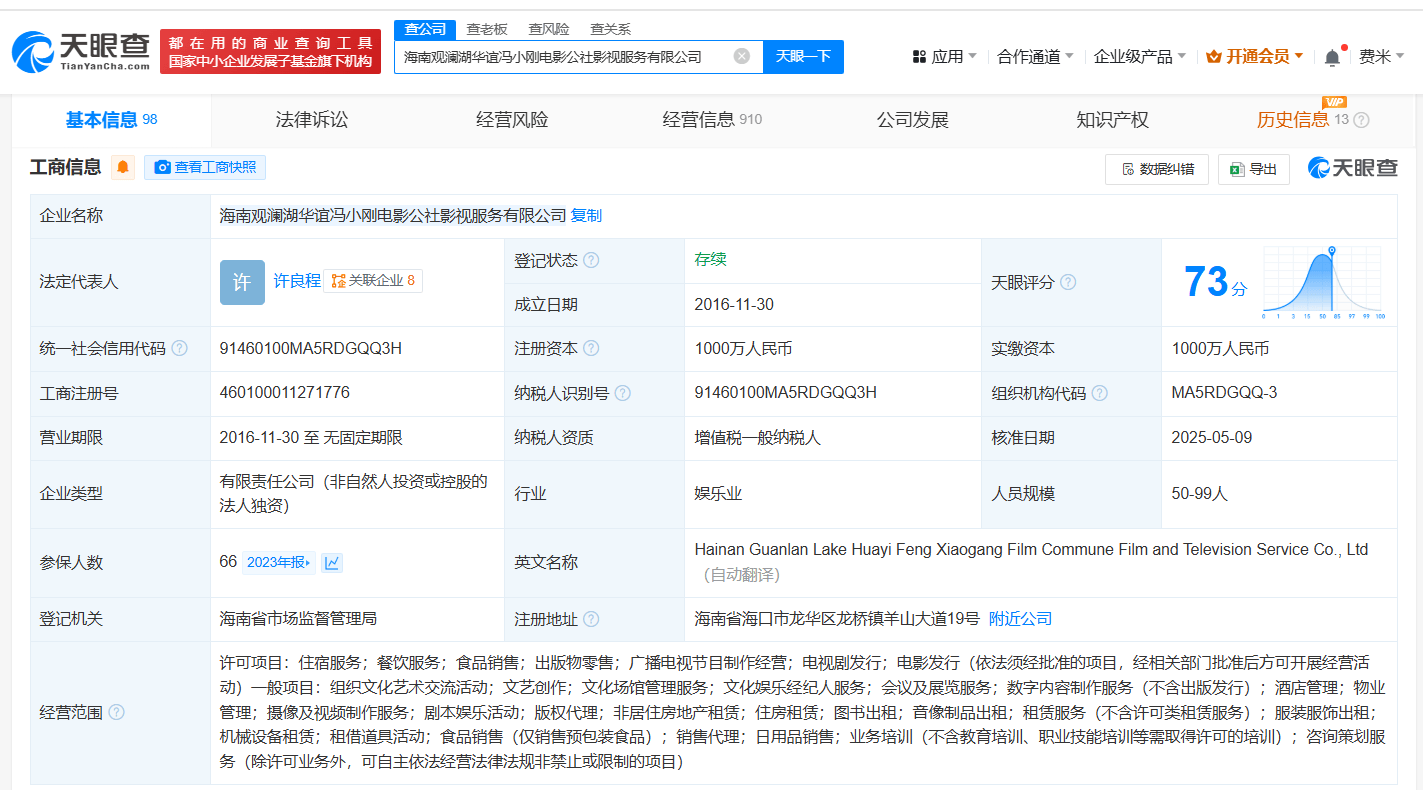The width and height of the screenshot is (1423, 790).
Task: Click help icon beside 经营范围
Action: click(116, 713)
